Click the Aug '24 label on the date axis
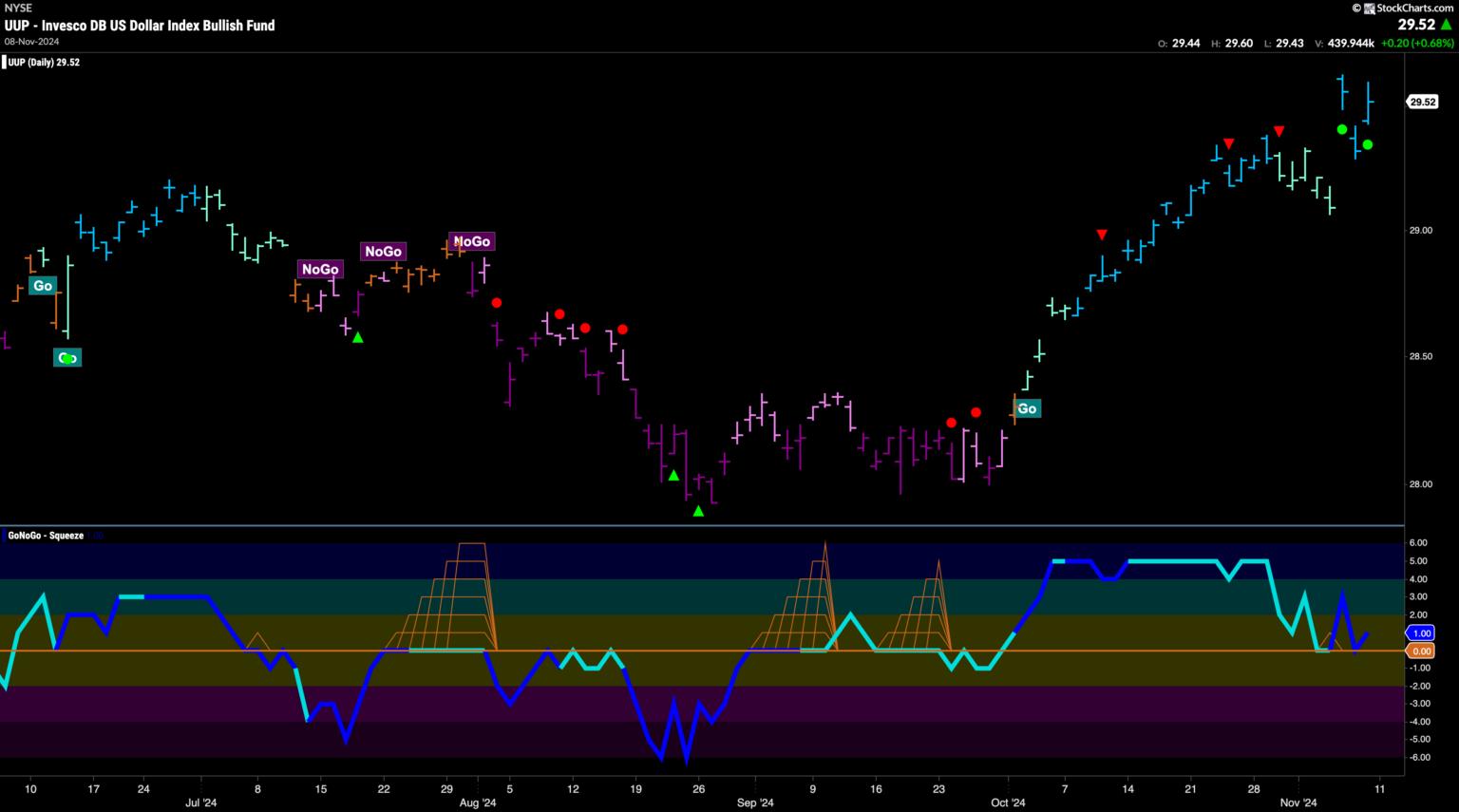Image resolution: width=1459 pixels, height=812 pixels. pyautogui.click(x=478, y=803)
